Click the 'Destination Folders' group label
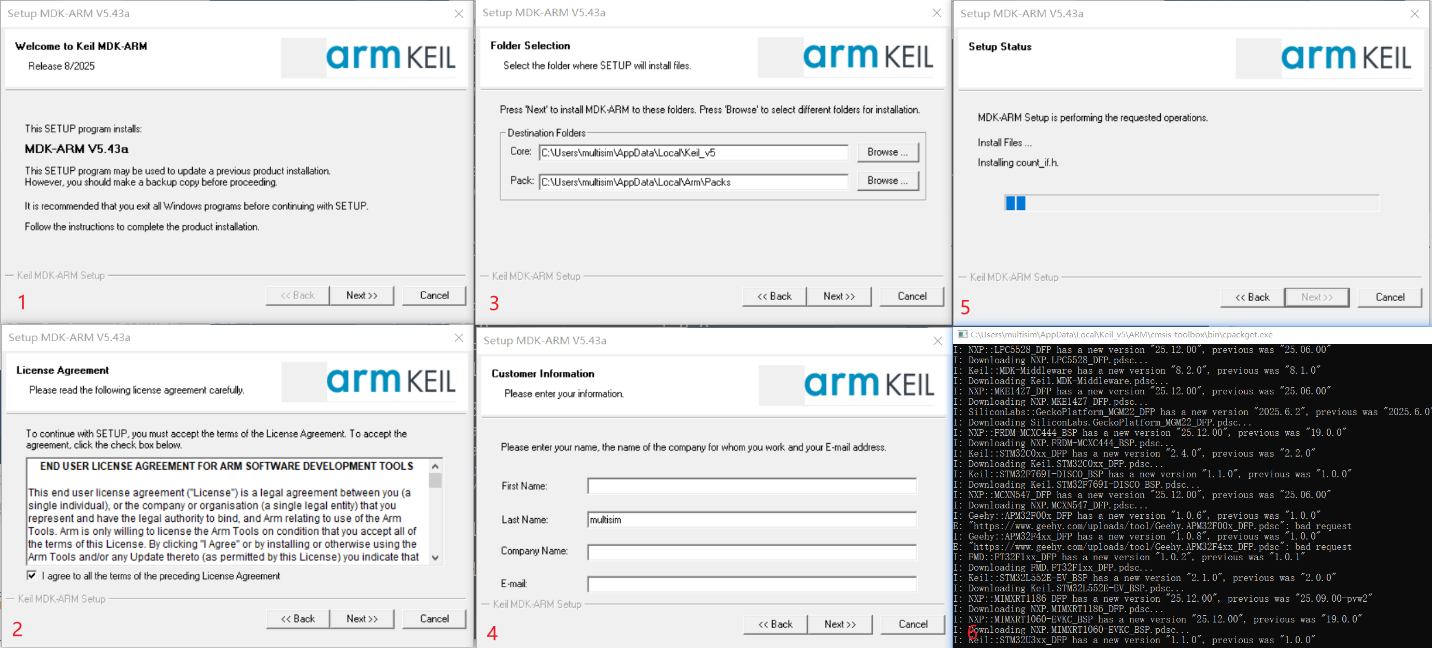This screenshot has height=648, width=1432. [546, 133]
